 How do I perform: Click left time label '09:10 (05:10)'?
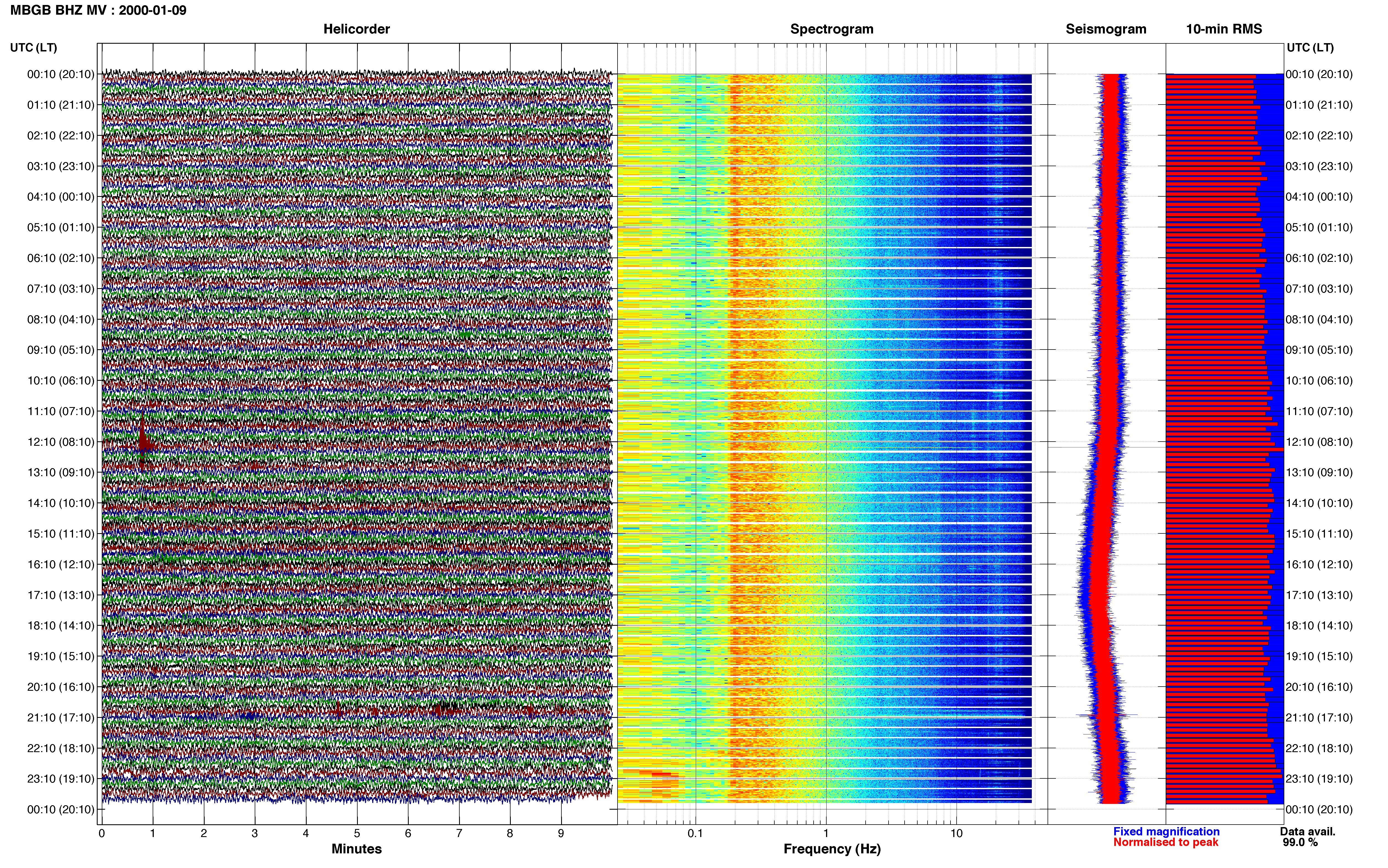coord(61,350)
